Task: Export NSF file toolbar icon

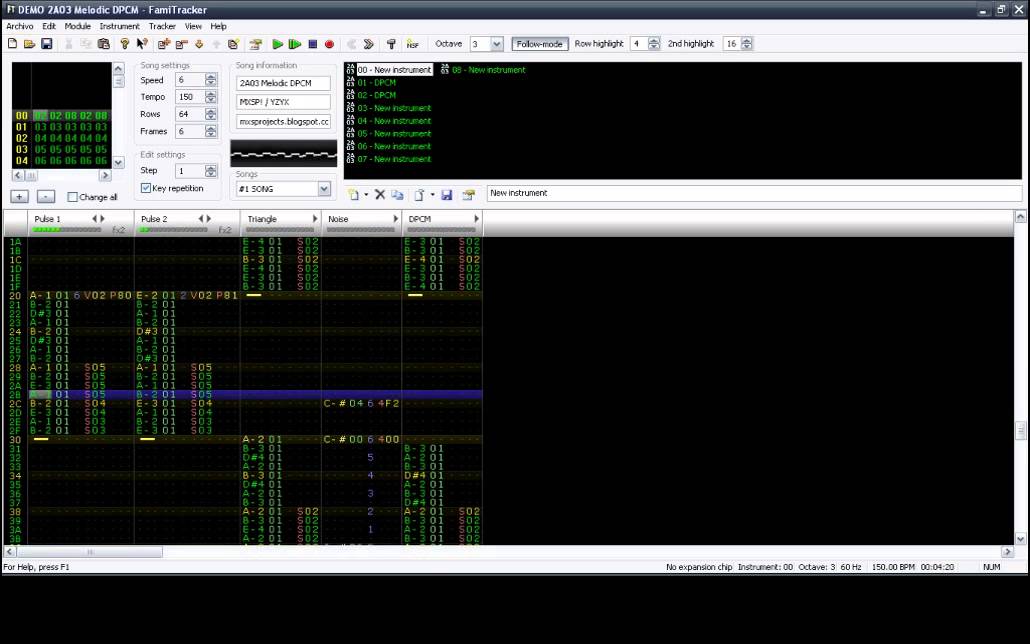Action: point(413,44)
